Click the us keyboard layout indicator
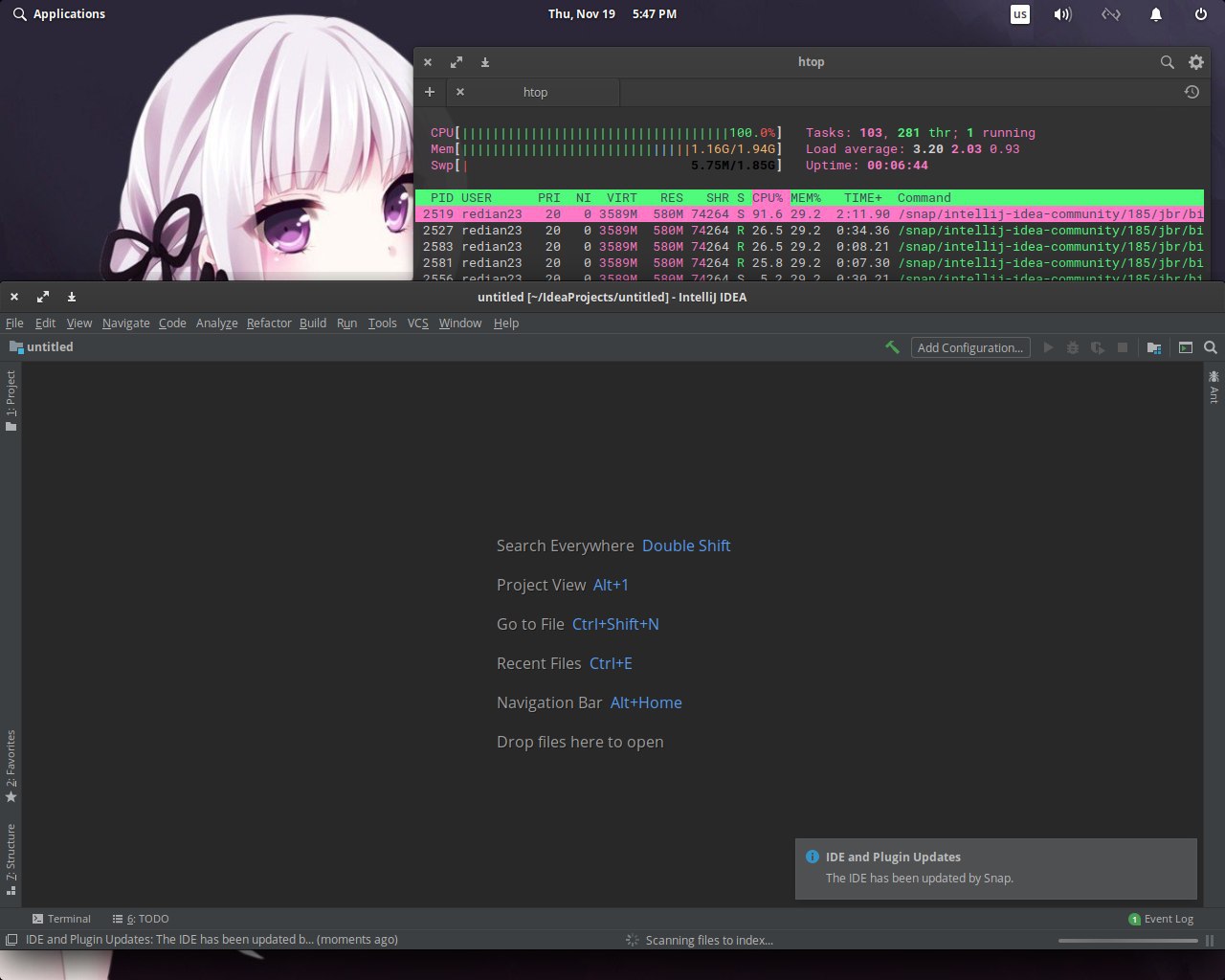Image resolution: width=1225 pixels, height=980 pixels. click(x=1020, y=14)
